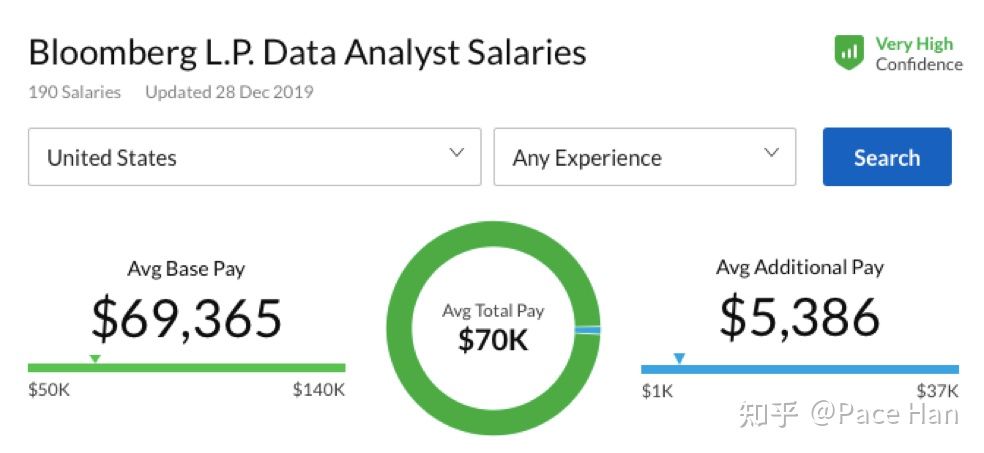Click the Bloomberg L.P. Data Analyst Salaries heading
Image resolution: width=984 pixels, height=453 pixels.
[308, 53]
